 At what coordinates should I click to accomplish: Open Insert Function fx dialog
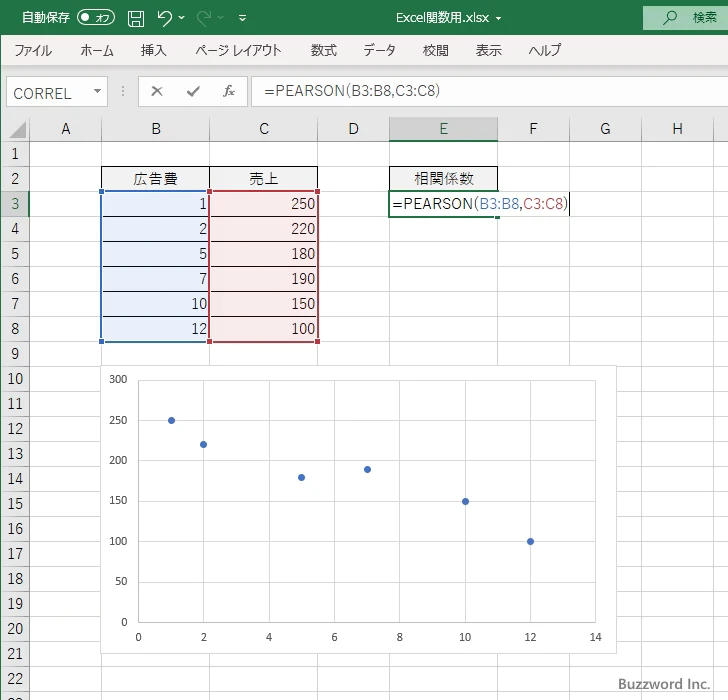(x=228, y=92)
